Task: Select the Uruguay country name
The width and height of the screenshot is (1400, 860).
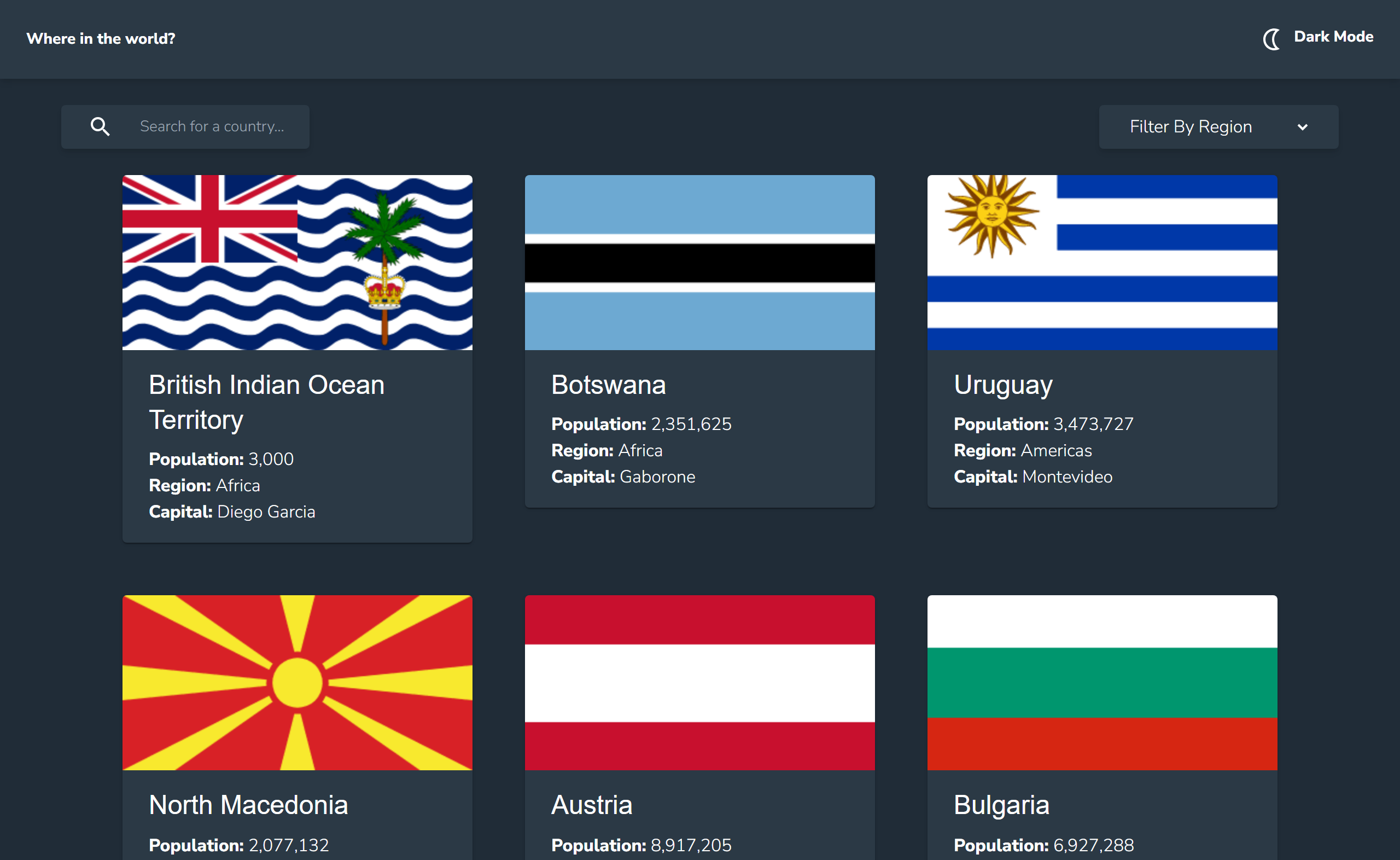Action: click(x=1004, y=386)
